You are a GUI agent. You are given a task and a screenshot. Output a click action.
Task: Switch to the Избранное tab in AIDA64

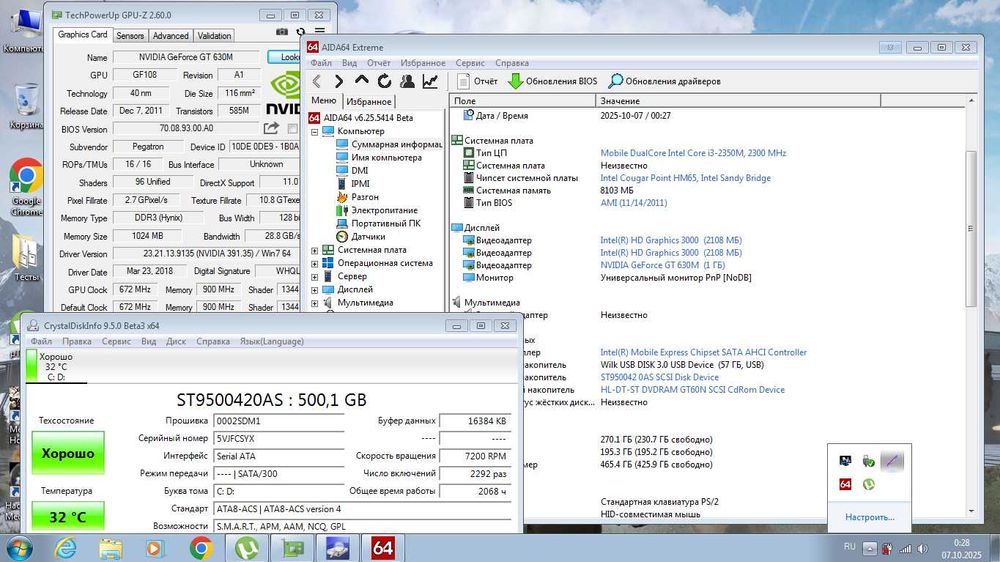click(x=369, y=101)
